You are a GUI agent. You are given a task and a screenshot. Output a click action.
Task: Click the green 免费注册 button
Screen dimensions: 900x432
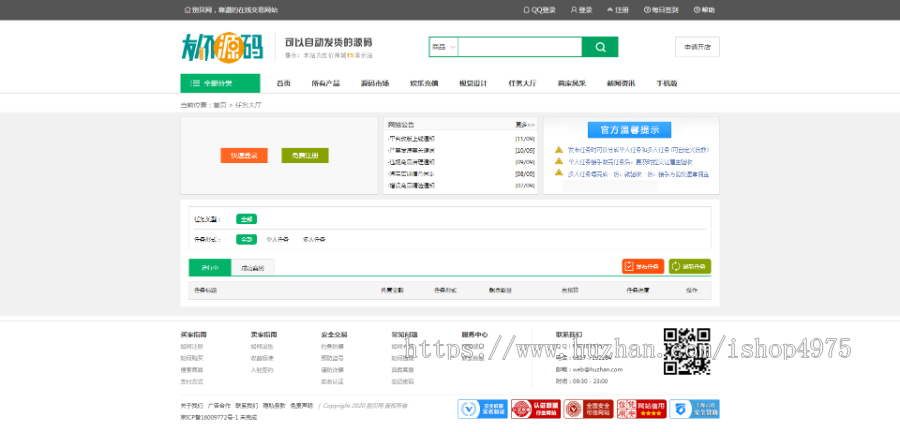pyautogui.click(x=304, y=155)
